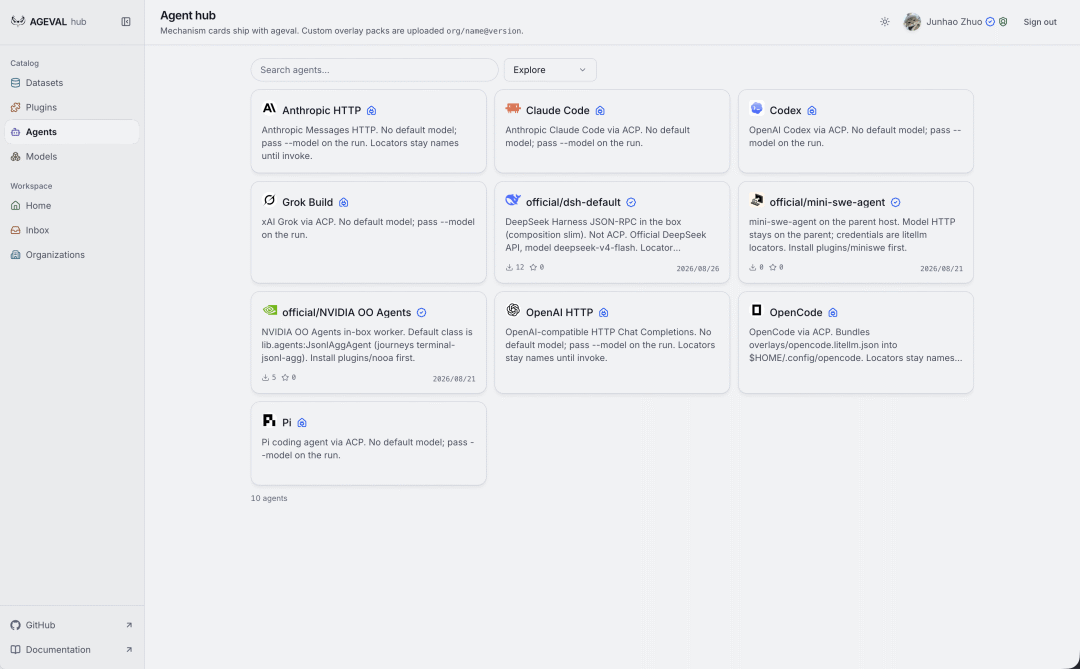
Task: Open the Grok Build agent title
Action: (307, 202)
